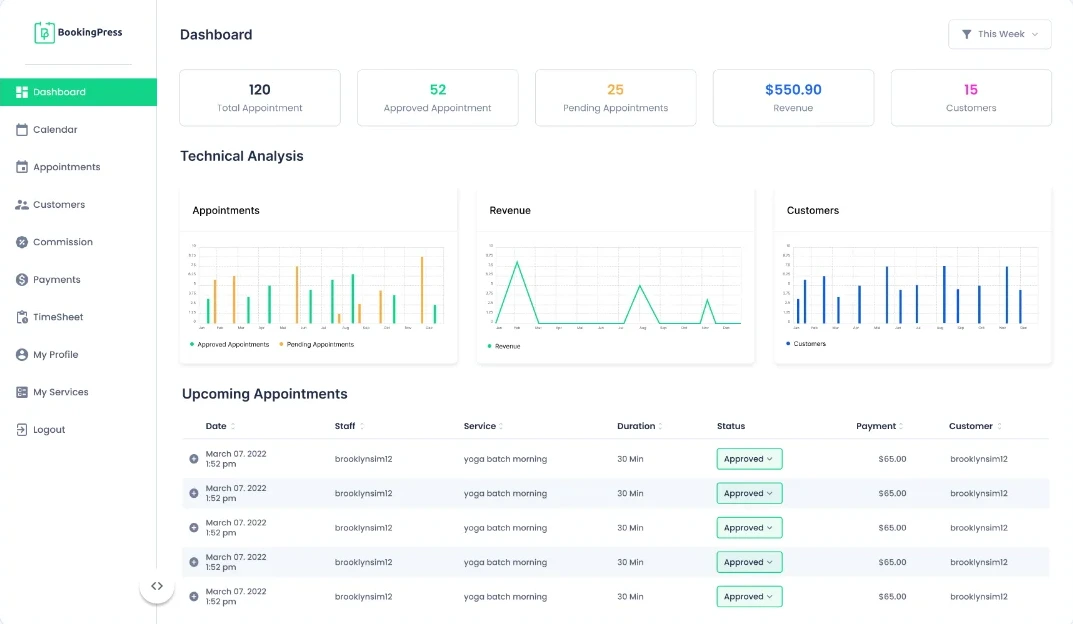Toggle the Revenue legend entry under the line chart
1073x624 pixels.
tap(504, 346)
